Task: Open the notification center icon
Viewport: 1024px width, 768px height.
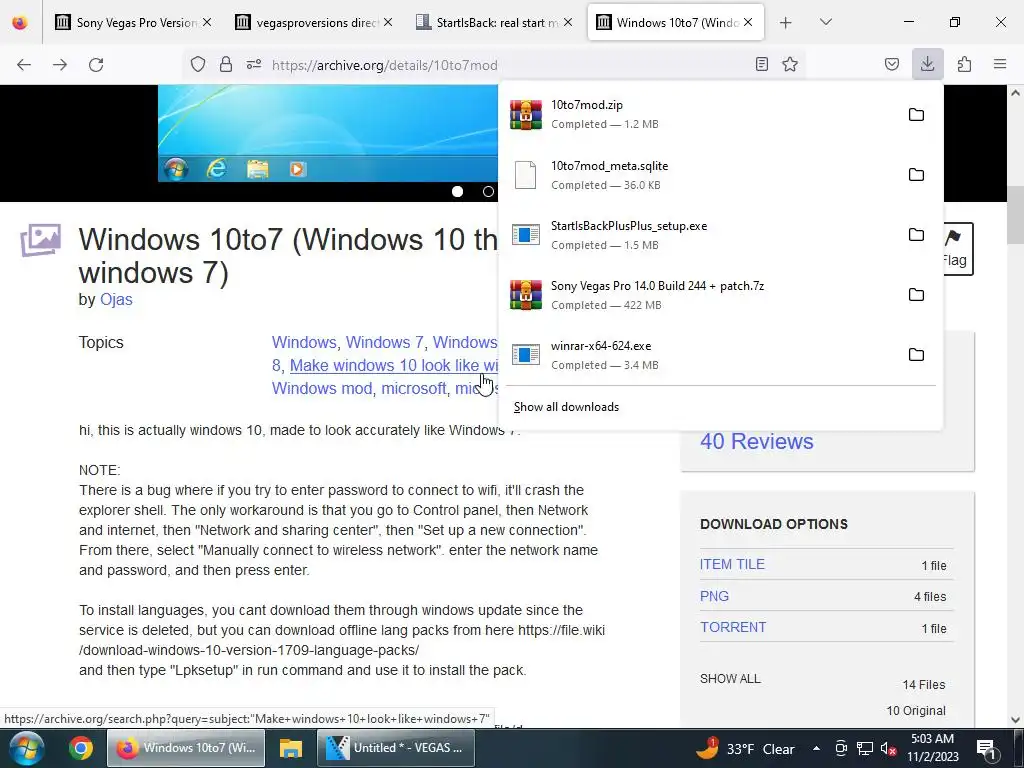Action: click(985, 748)
